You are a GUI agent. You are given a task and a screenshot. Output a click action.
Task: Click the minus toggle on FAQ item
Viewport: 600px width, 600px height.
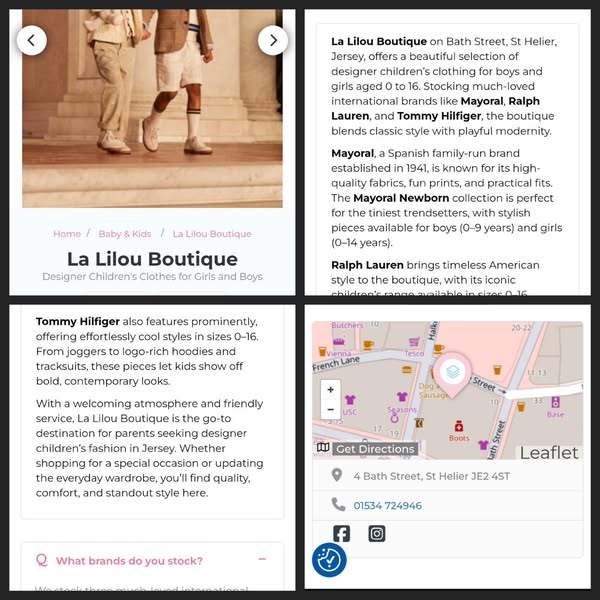(x=262, y=559)
